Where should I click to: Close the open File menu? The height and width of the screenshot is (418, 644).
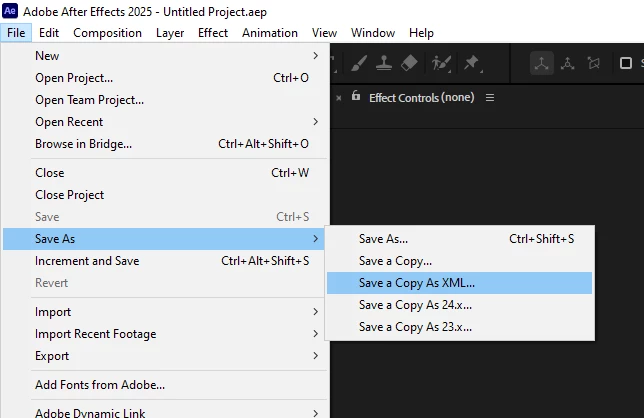(16, 33)
